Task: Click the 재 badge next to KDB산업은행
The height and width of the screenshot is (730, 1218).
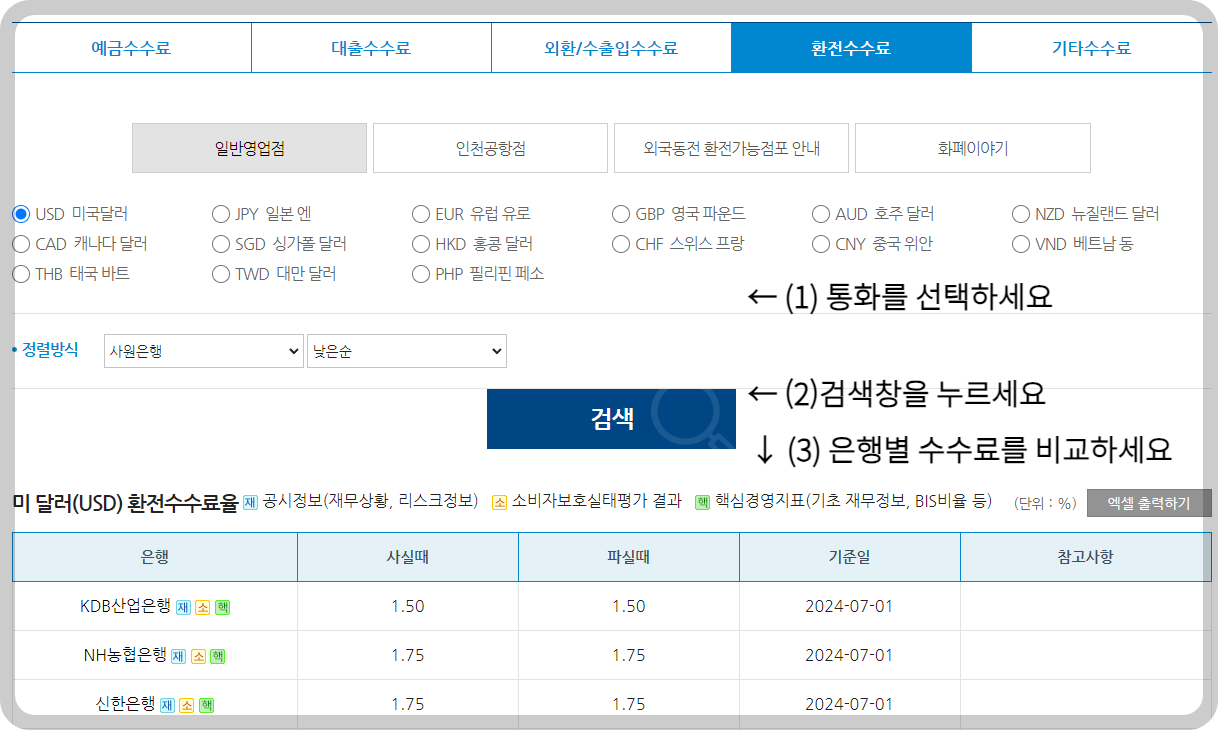Action: tap(182, 607)
